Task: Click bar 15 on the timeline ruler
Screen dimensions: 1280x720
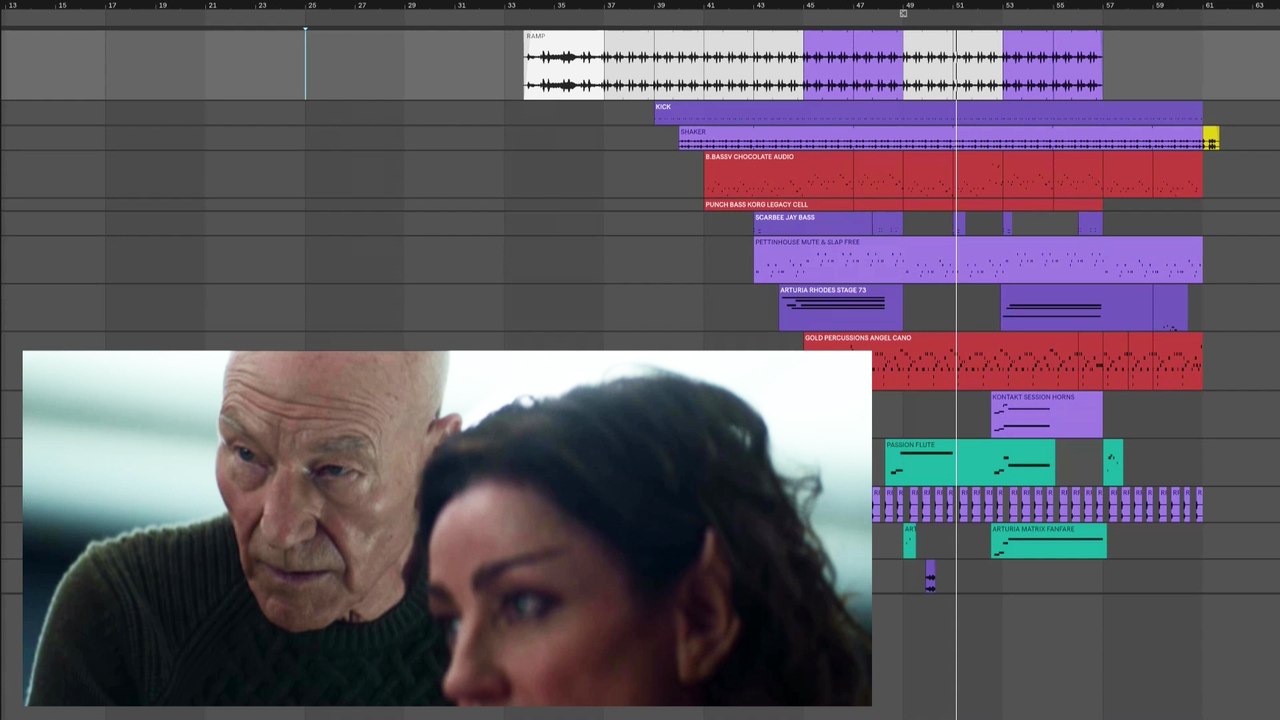Action: pos(62,6)
